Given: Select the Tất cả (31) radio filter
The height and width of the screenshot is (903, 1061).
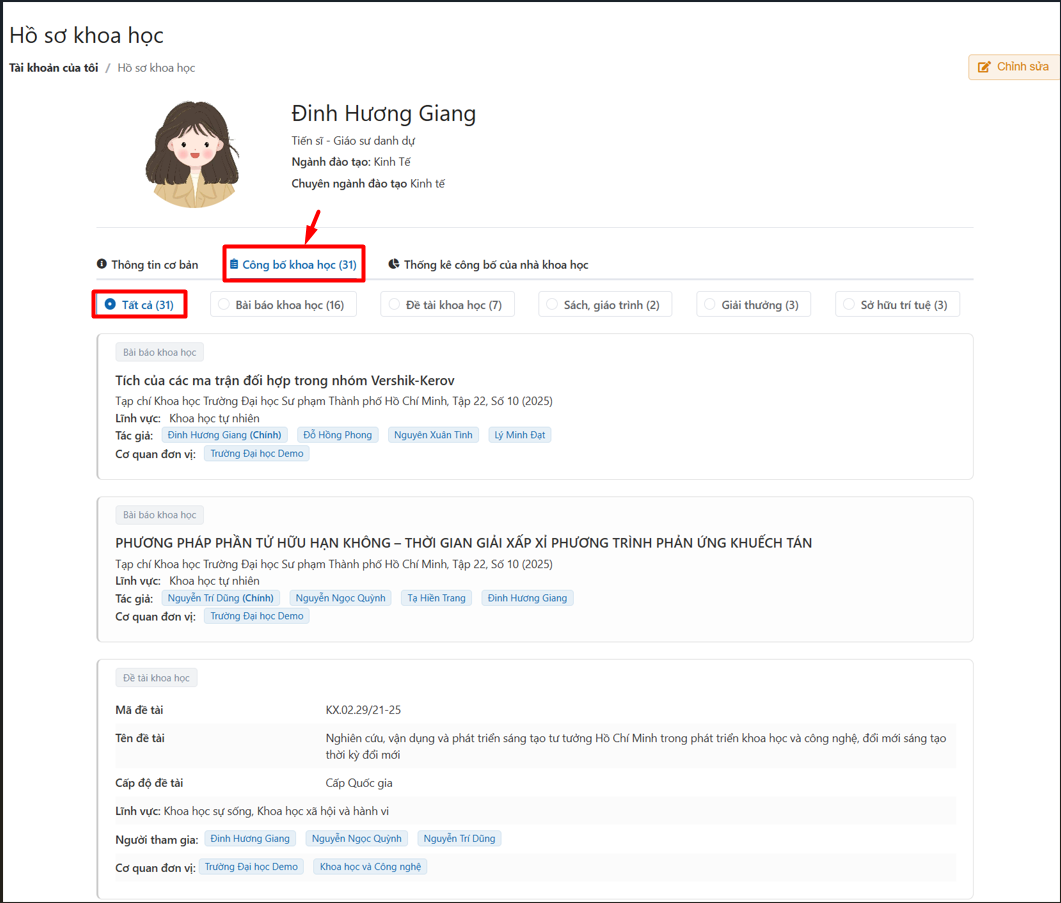Looking at the screenshot, I should coord(111,305).
